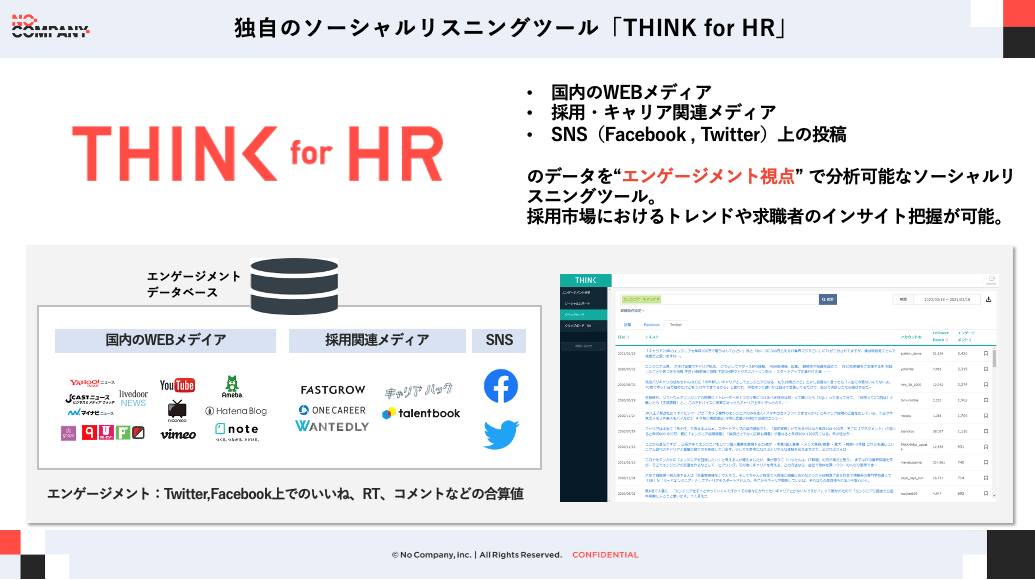1035x580 pixels.
Task: Click the 国内のWEBメディア category header
Action: click(166, 340)
